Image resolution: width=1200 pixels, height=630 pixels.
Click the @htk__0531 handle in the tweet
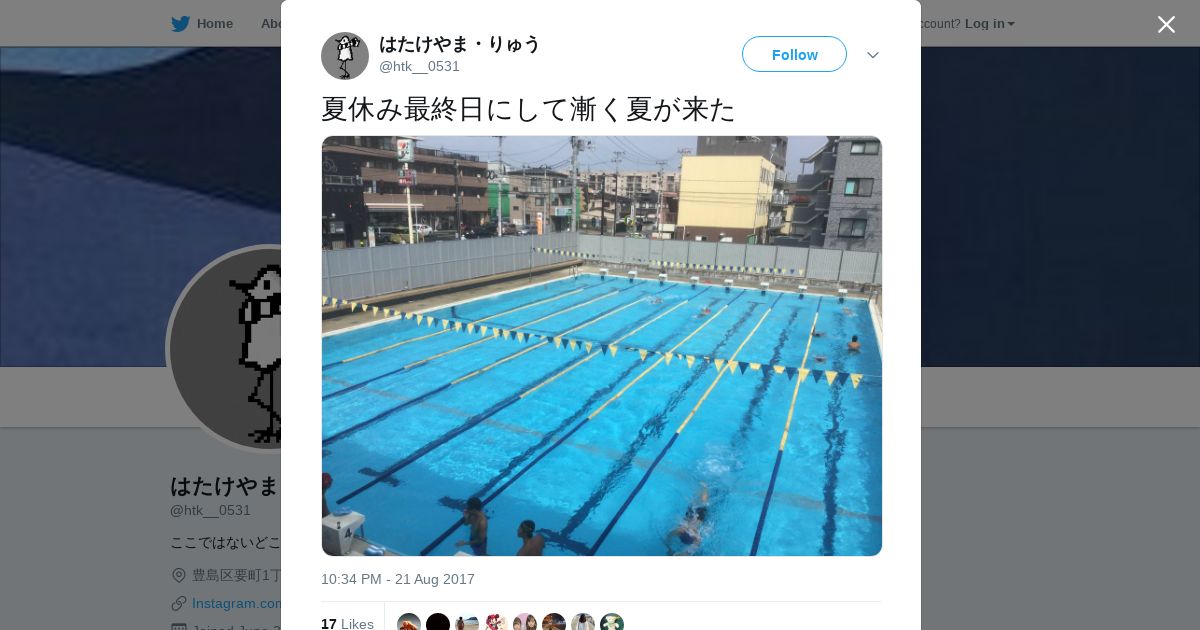[419, 66]
